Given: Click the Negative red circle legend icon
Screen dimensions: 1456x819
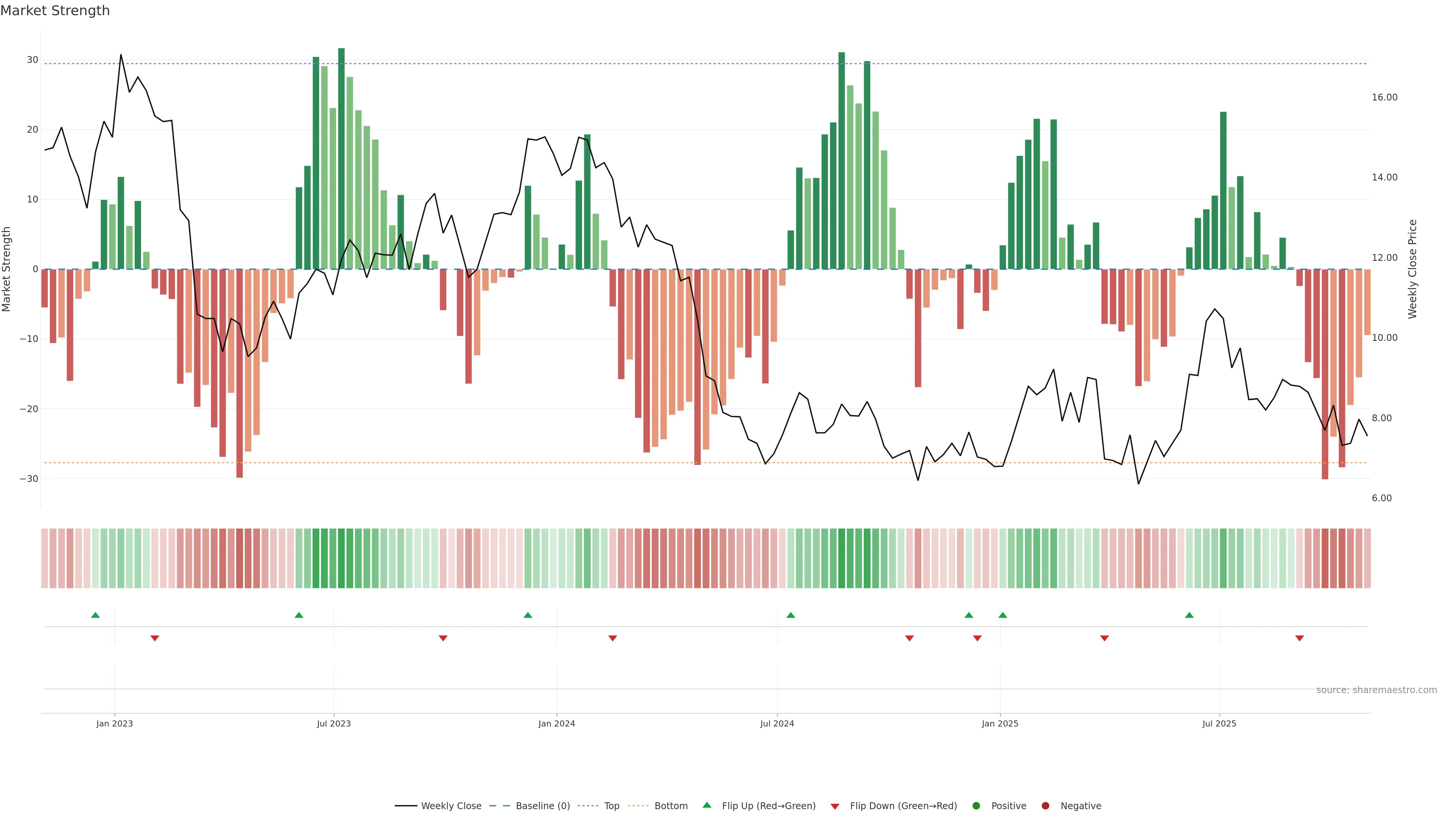Looking at the screenshot, I should click(1045, 806).
